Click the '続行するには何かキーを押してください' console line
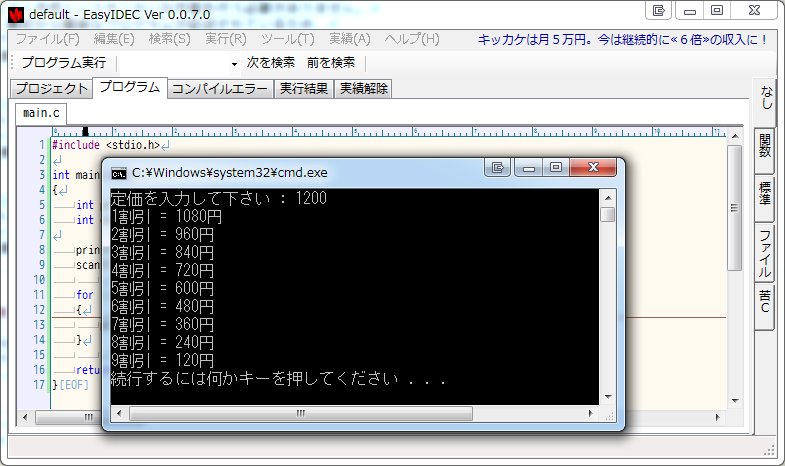The height and width of the screenshot is (466, 785). (x=278, y=379)
